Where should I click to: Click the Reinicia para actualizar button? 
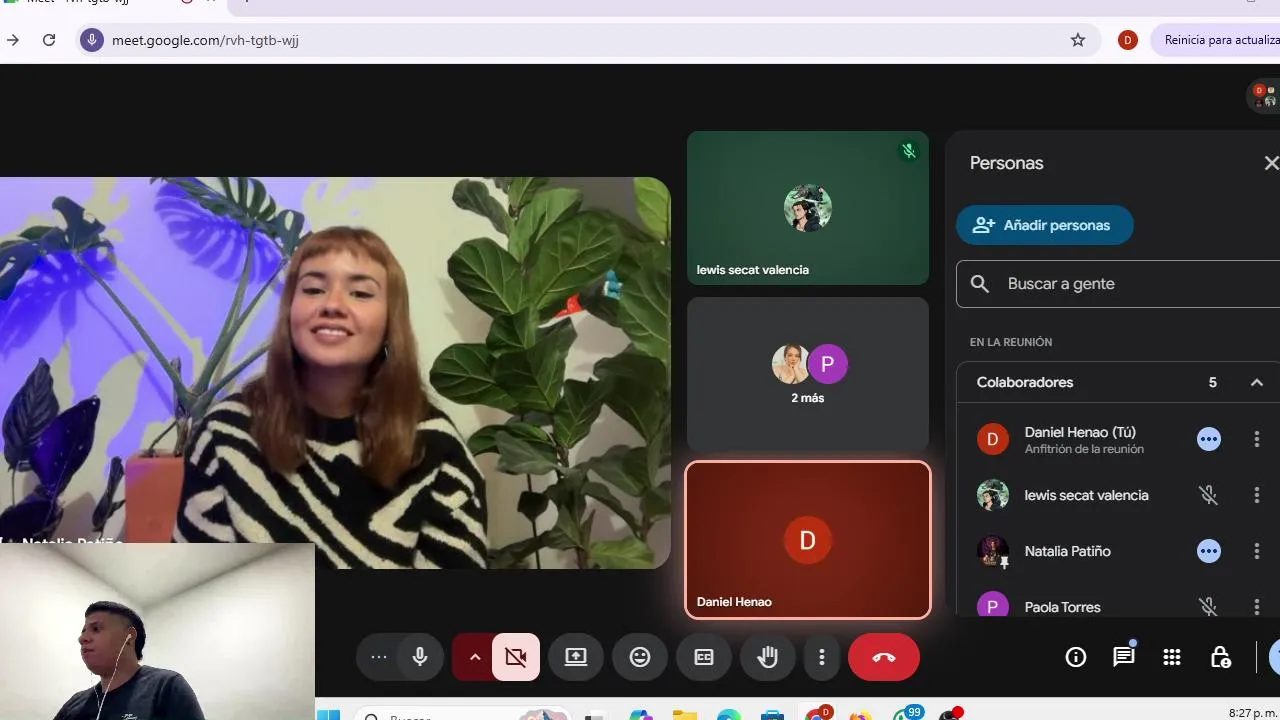coord(1216,40)
